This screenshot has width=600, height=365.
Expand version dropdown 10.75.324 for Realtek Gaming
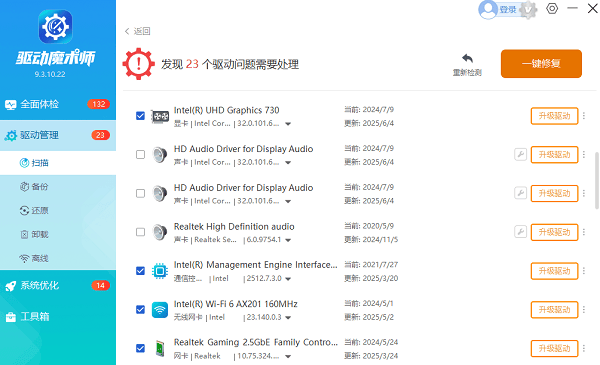pyautogui.click(x=288, y=357)
